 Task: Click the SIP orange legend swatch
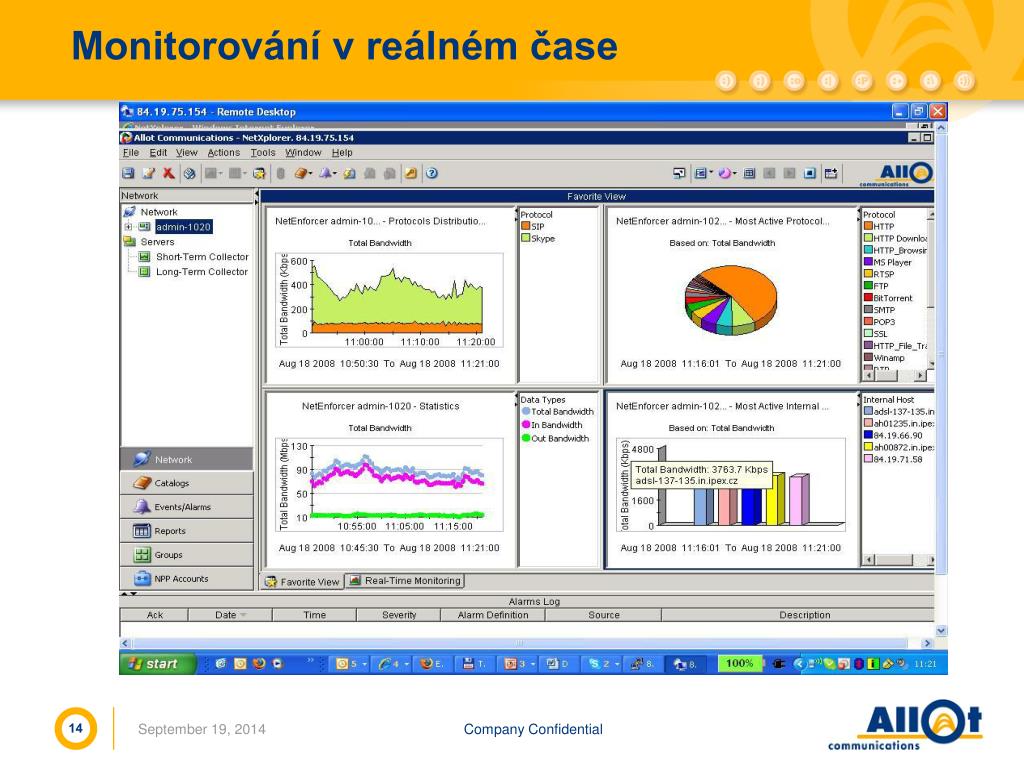pyautogui.click(x=525, y=226)
